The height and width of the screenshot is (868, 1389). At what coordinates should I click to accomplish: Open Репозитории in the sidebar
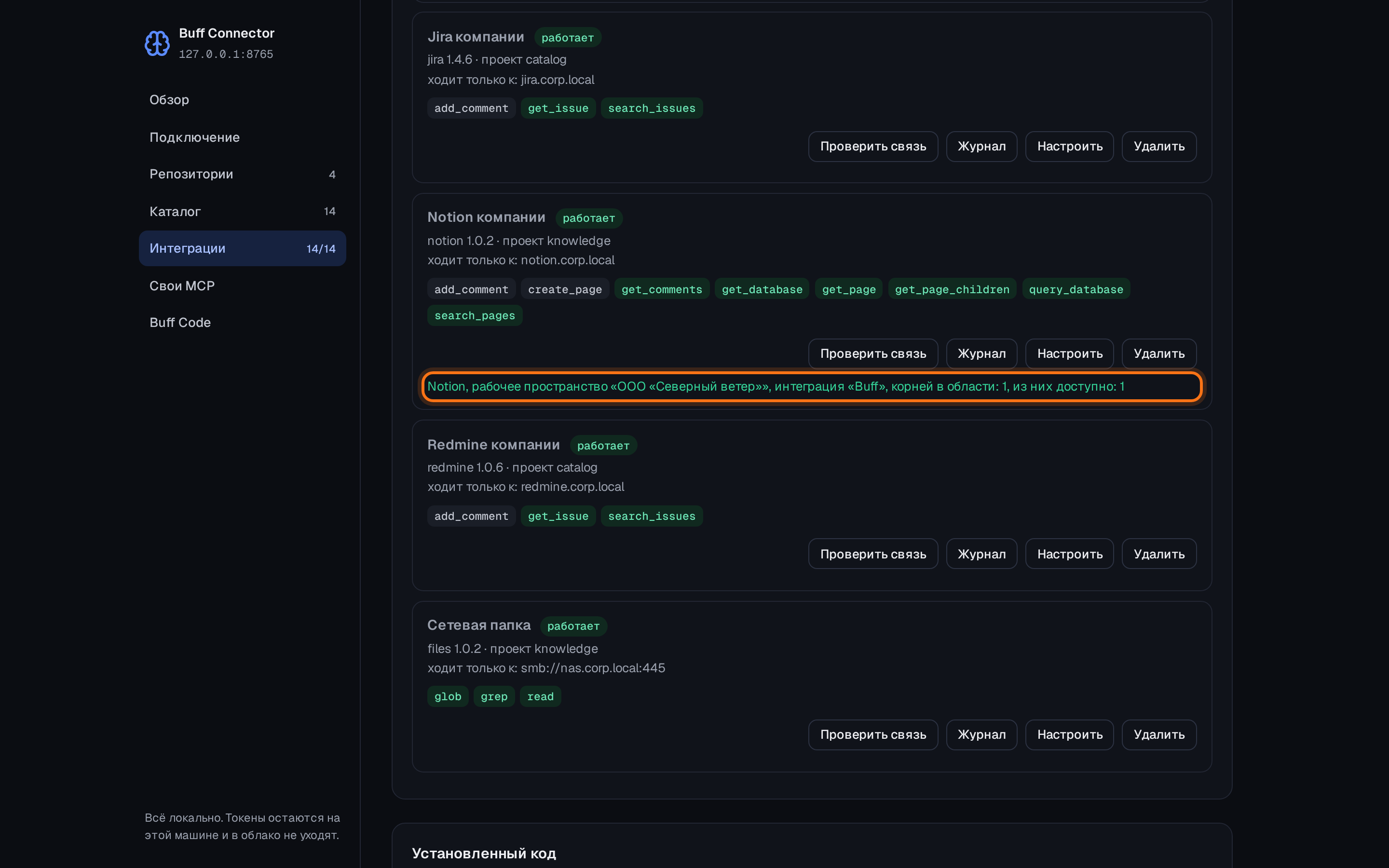pyautogui.click(x=242, y=174)
